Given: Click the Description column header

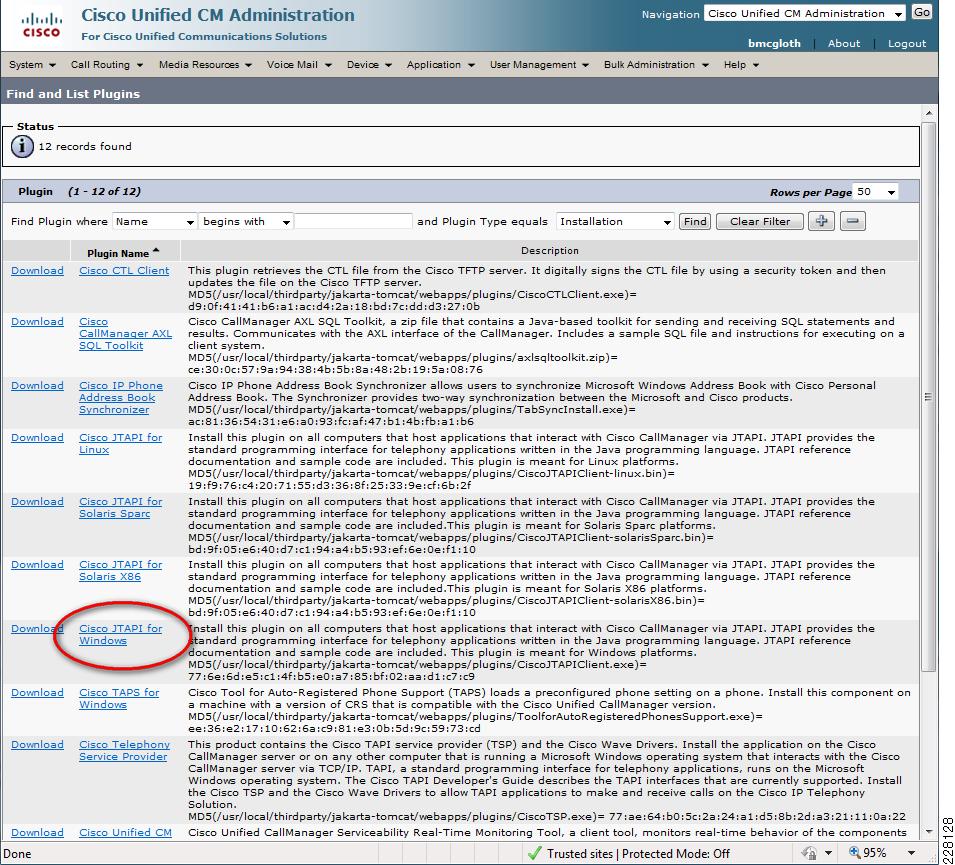Looking at the screenshot, I should click(x=549, y=250).
